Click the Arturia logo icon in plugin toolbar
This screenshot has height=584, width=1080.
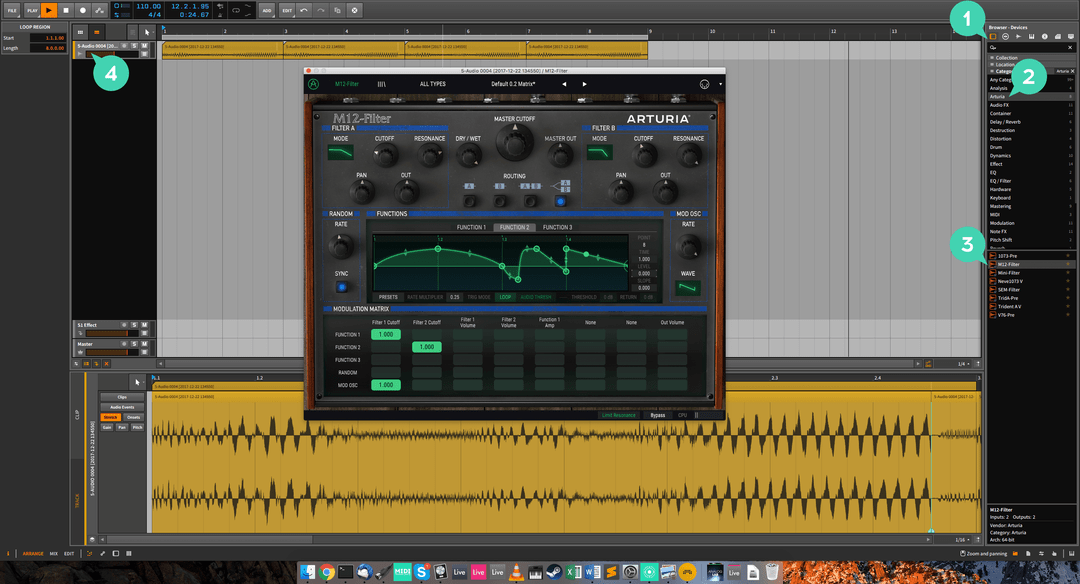pos(313,84)
